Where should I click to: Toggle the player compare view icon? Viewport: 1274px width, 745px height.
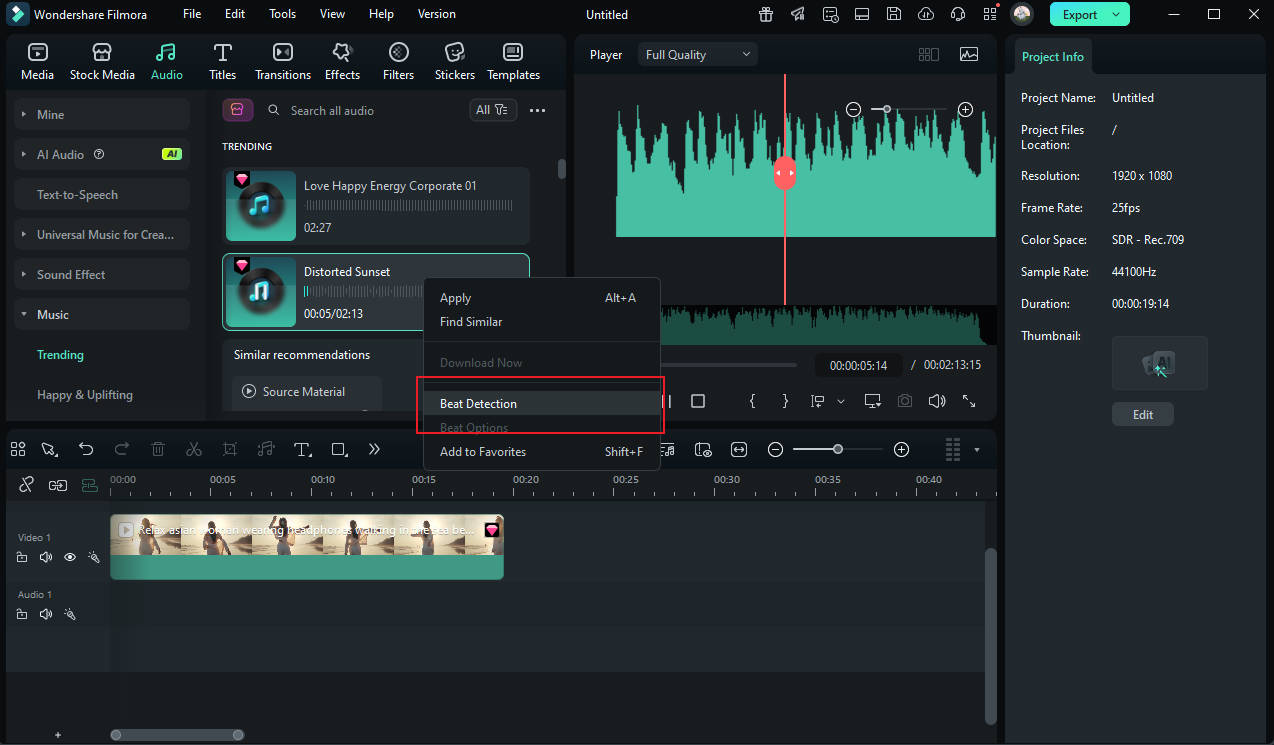pos(929,55)
